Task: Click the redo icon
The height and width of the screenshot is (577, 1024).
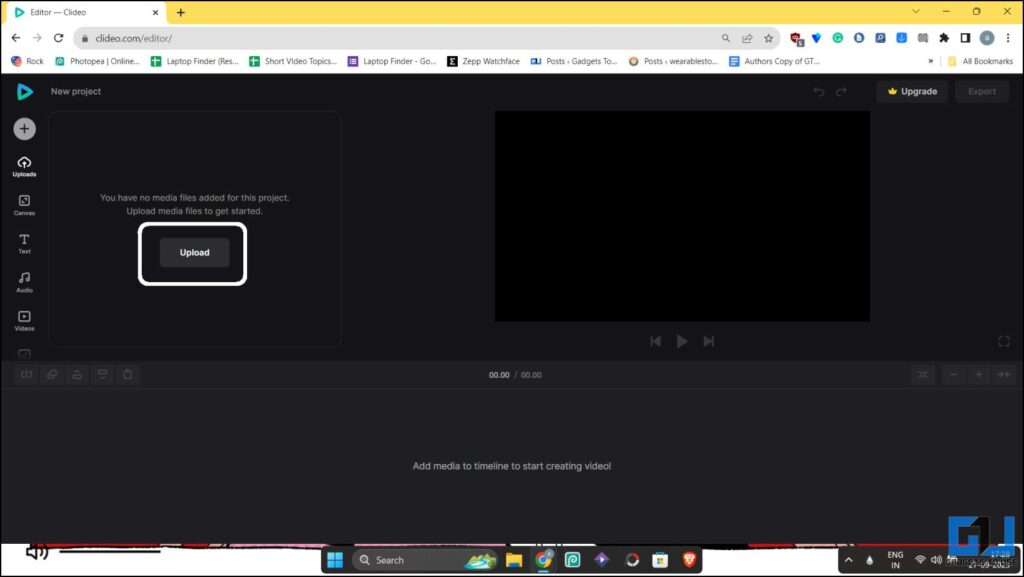Action: pos(841,91)
